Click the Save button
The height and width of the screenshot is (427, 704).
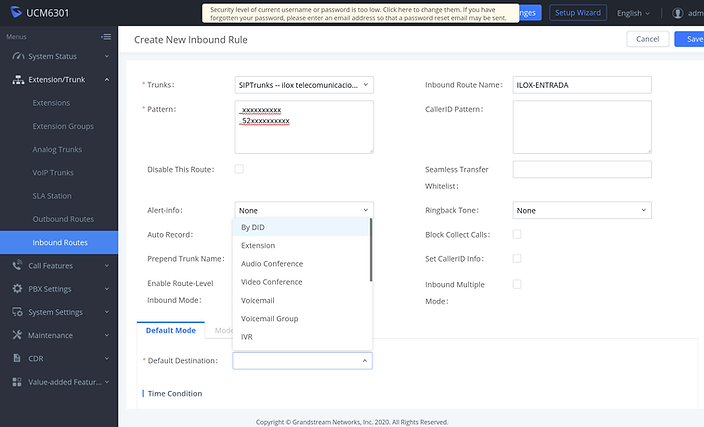coord(690,39)
